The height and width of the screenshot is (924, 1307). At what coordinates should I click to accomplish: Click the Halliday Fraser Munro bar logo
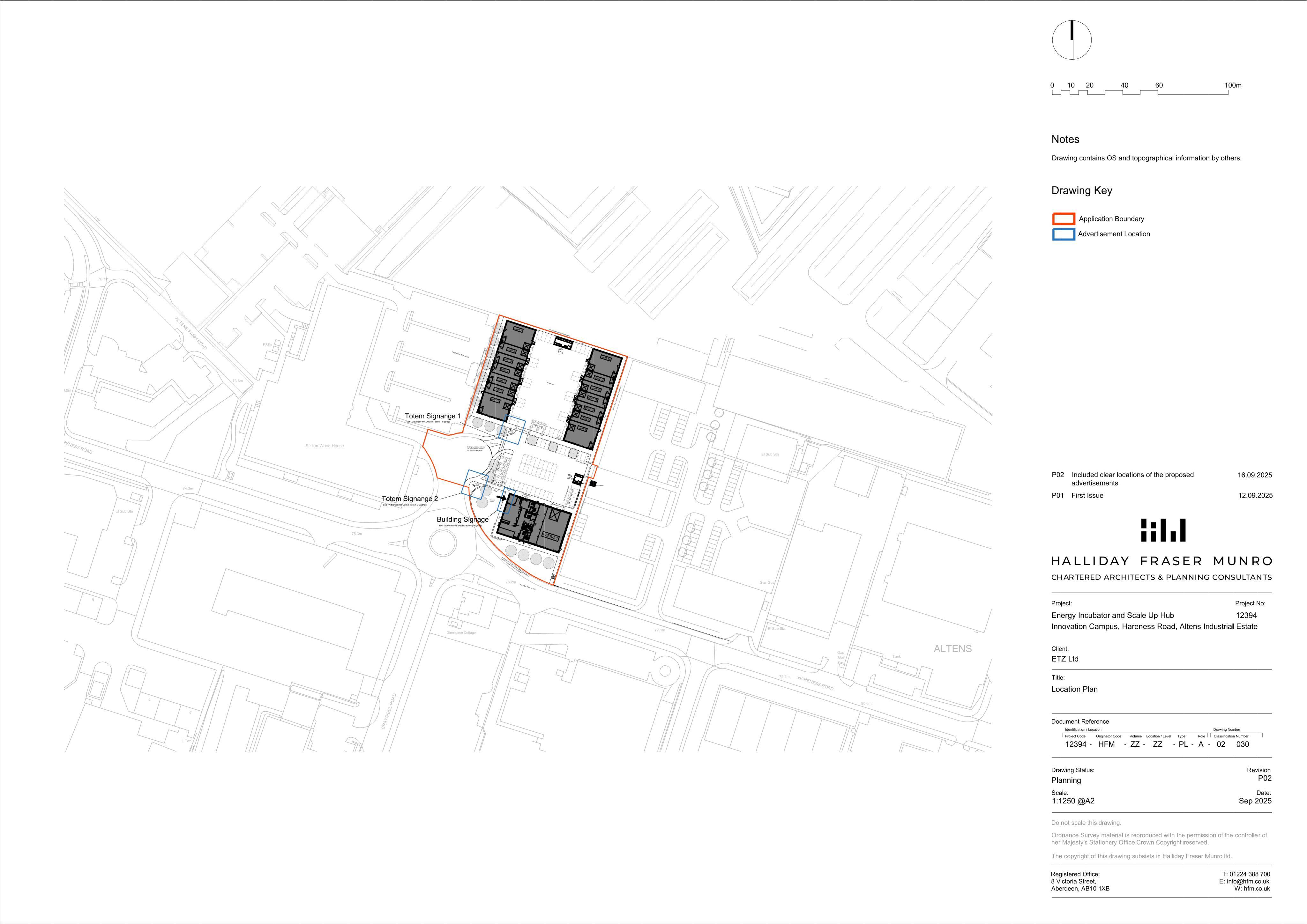click(1163, 530)
